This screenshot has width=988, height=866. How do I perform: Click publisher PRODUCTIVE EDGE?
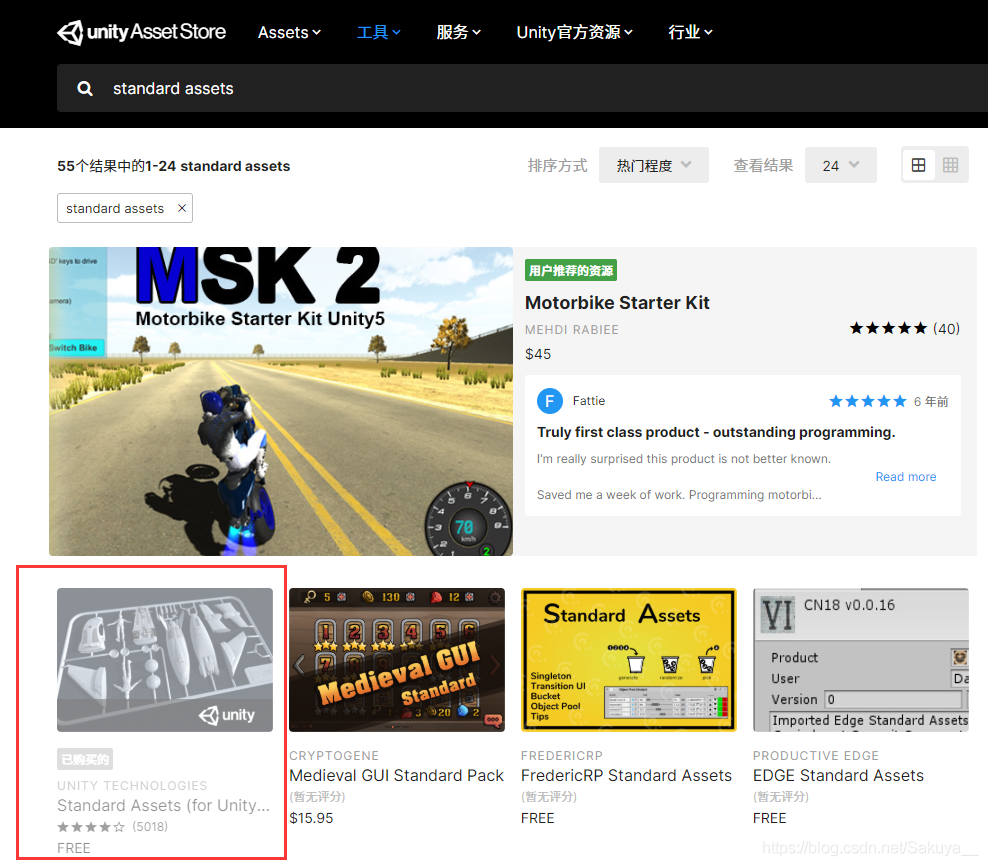point(816,755)
